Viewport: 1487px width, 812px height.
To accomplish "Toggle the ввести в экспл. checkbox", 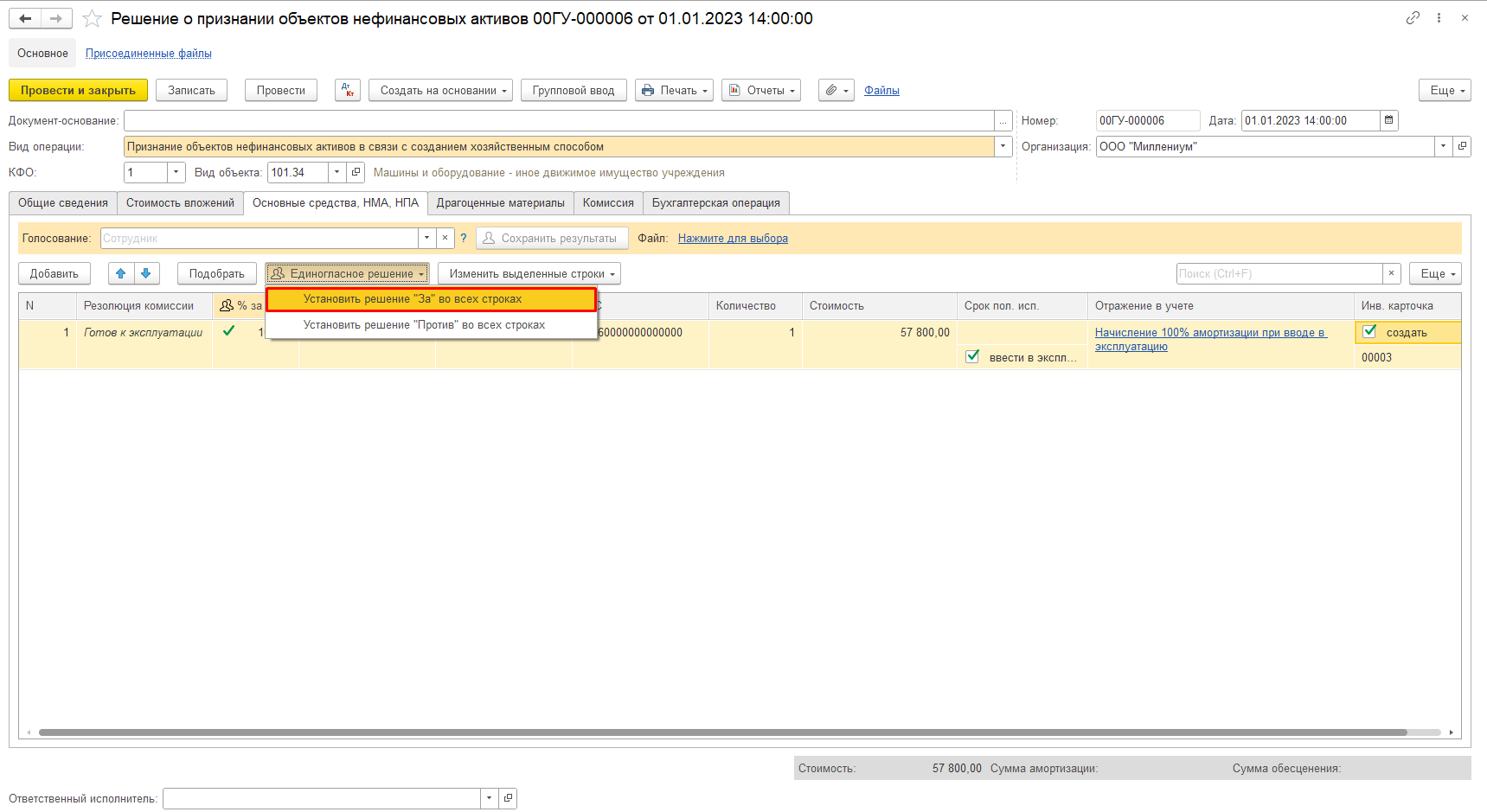I will (x=972, y=356).
